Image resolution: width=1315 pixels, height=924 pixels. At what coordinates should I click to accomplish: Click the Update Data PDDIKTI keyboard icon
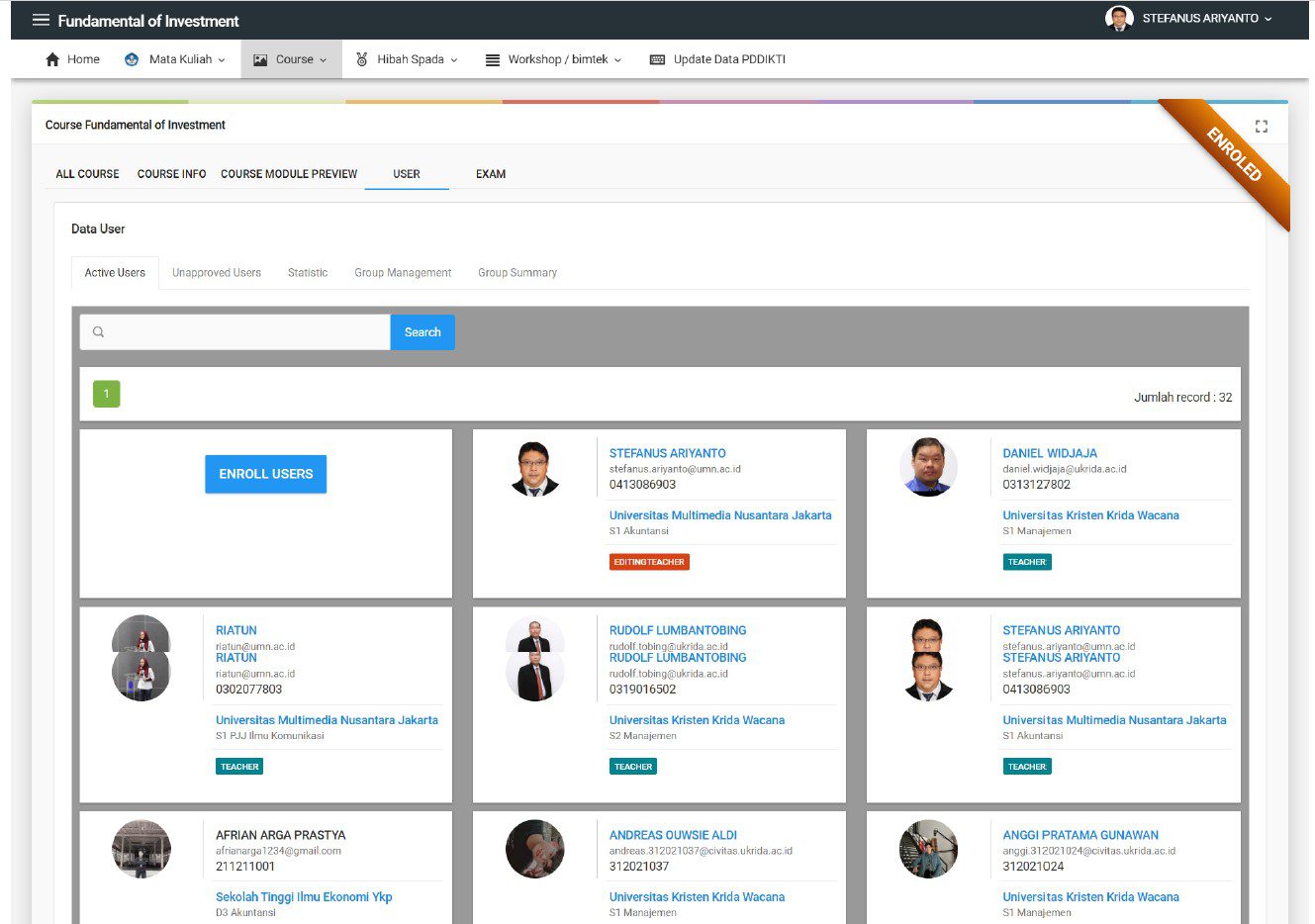click(x=657, y=59)
